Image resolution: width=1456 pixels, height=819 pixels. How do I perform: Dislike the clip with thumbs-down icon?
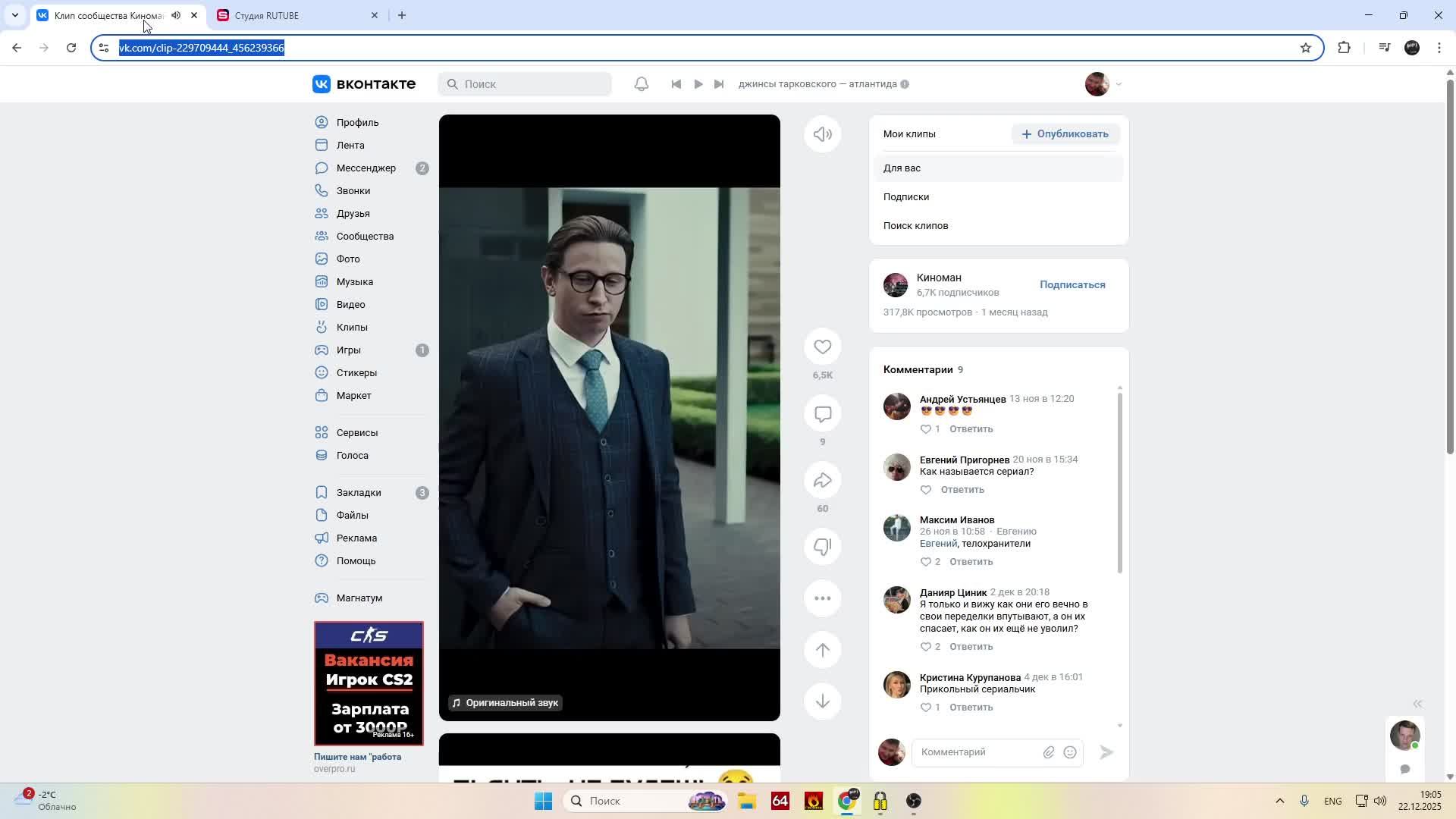[x=822, y=547]
